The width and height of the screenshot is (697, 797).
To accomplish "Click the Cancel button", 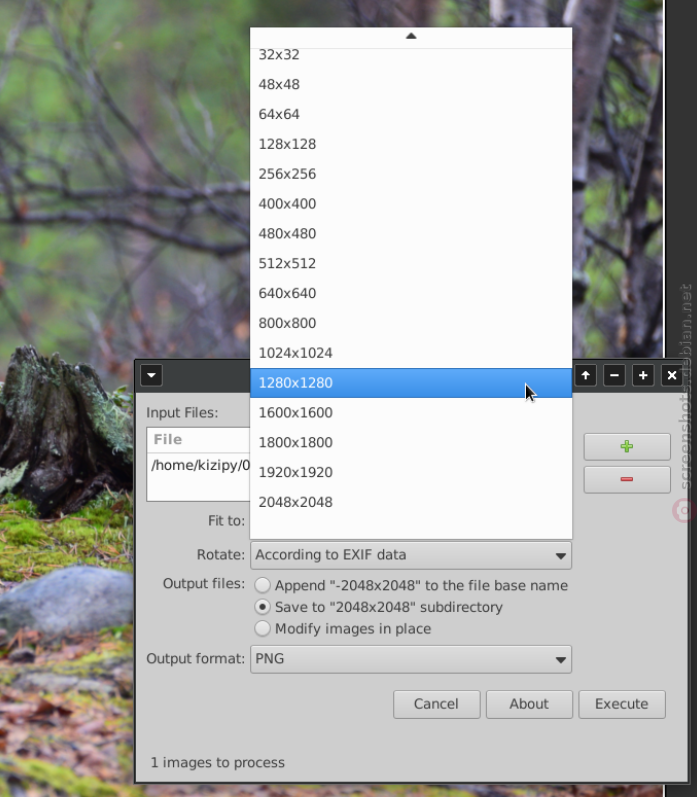I will coord(436,704).
